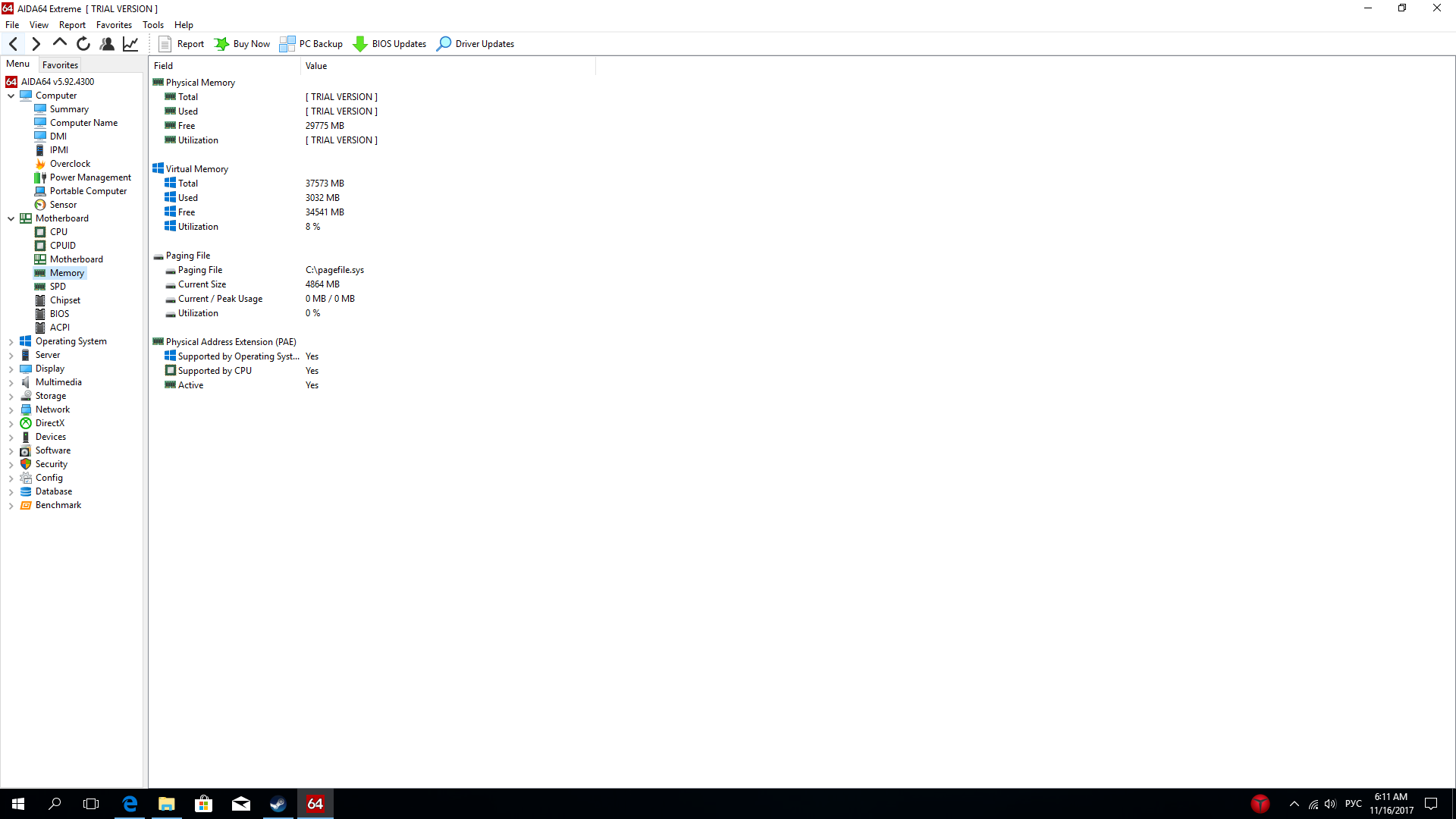Select the Software tree item
Screen dimensions: 1456x819
[52, 450]
